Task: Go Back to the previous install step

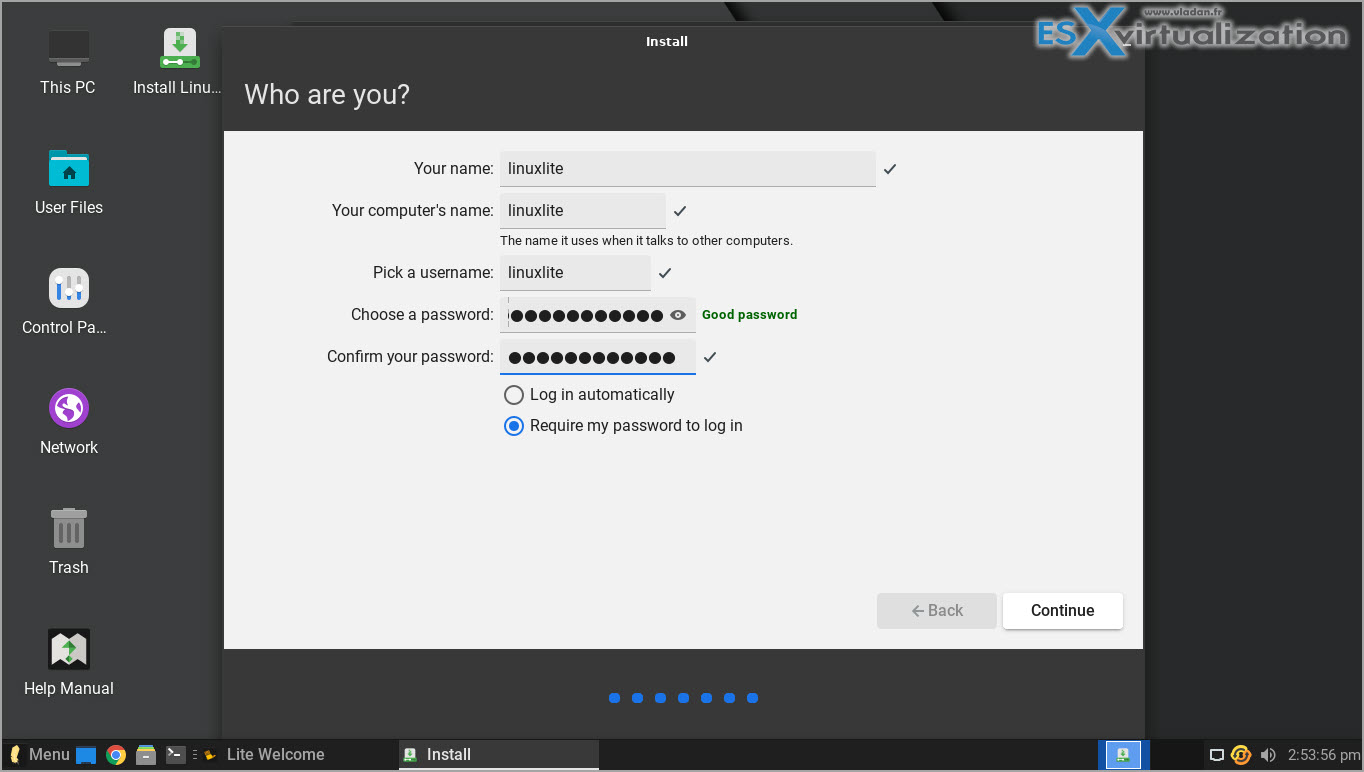Action: tap(936, 610)
